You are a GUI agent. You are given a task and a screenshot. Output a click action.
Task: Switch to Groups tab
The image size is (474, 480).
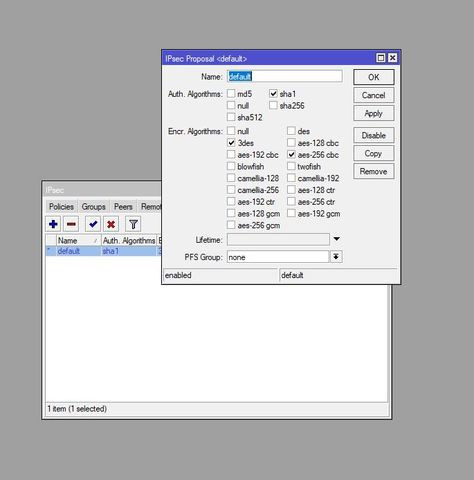tap(93, 207)
